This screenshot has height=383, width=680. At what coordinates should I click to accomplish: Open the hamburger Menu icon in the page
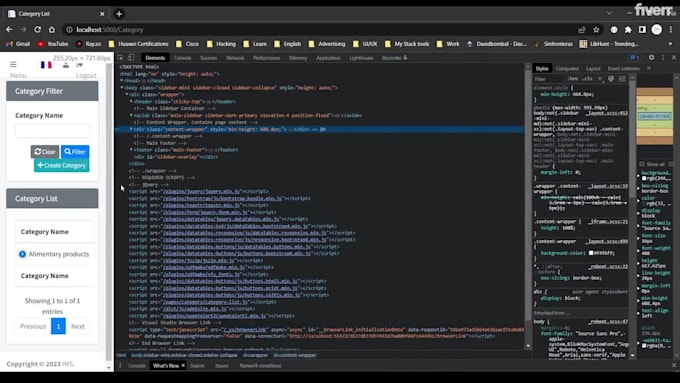(13, 64)
